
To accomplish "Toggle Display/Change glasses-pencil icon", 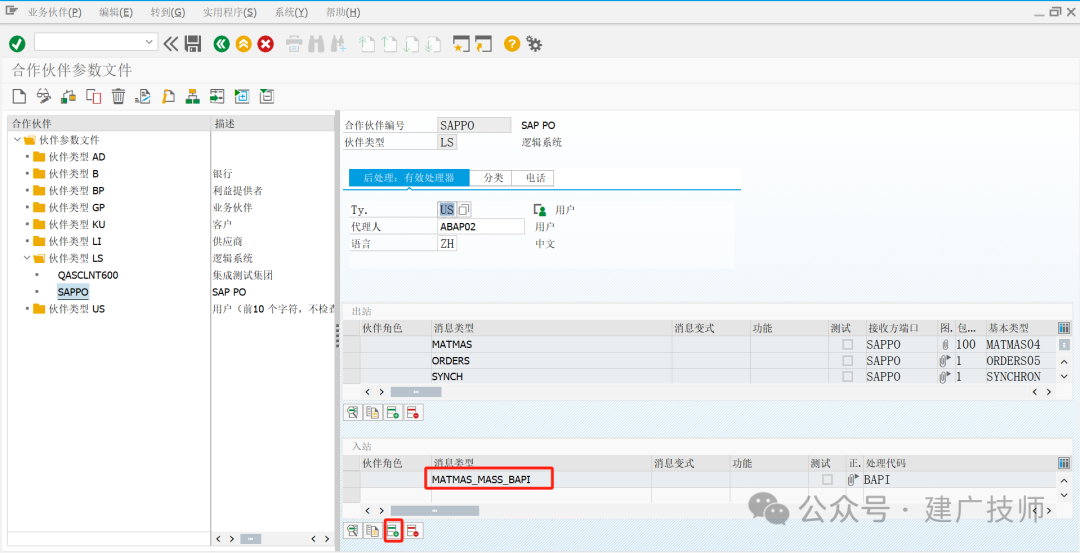I will point(43,96).
